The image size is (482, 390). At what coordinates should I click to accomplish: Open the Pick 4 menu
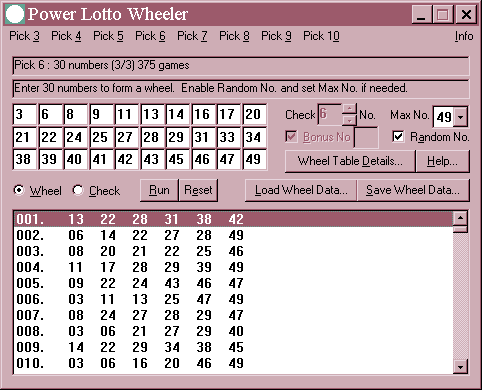click(66, 36)
